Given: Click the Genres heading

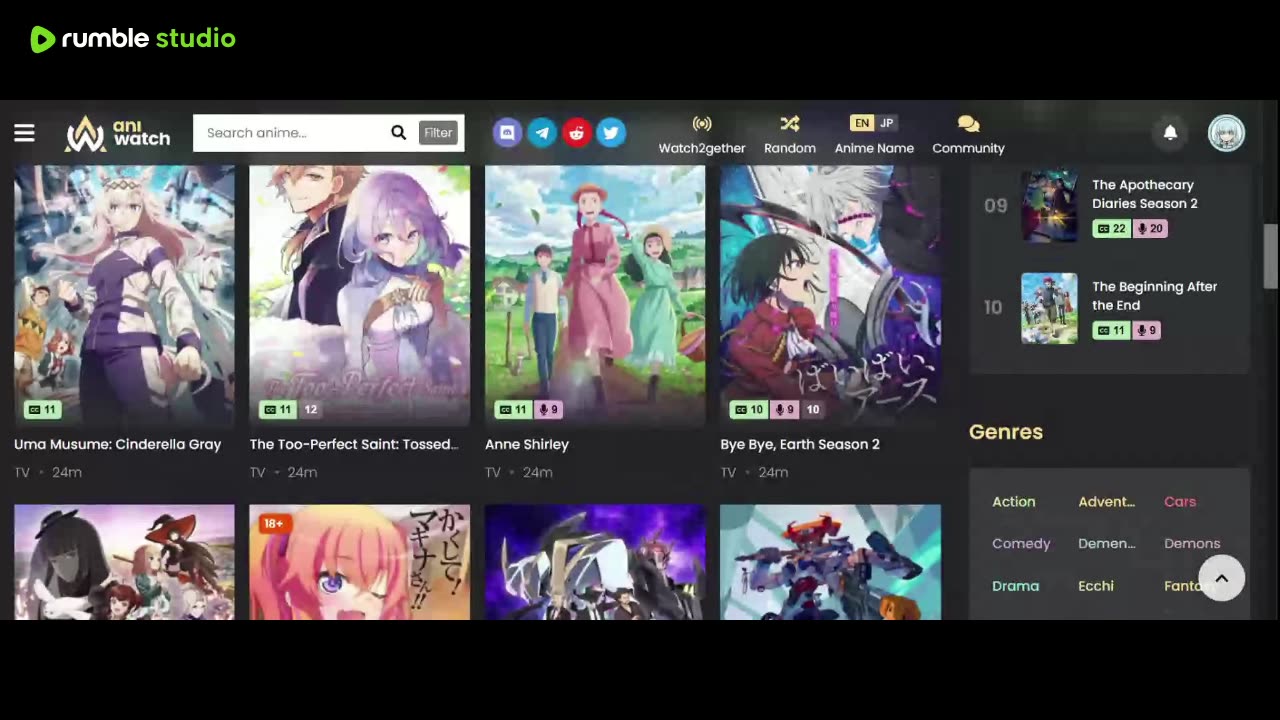Looking at the screenshot, I should [1006, 432].
